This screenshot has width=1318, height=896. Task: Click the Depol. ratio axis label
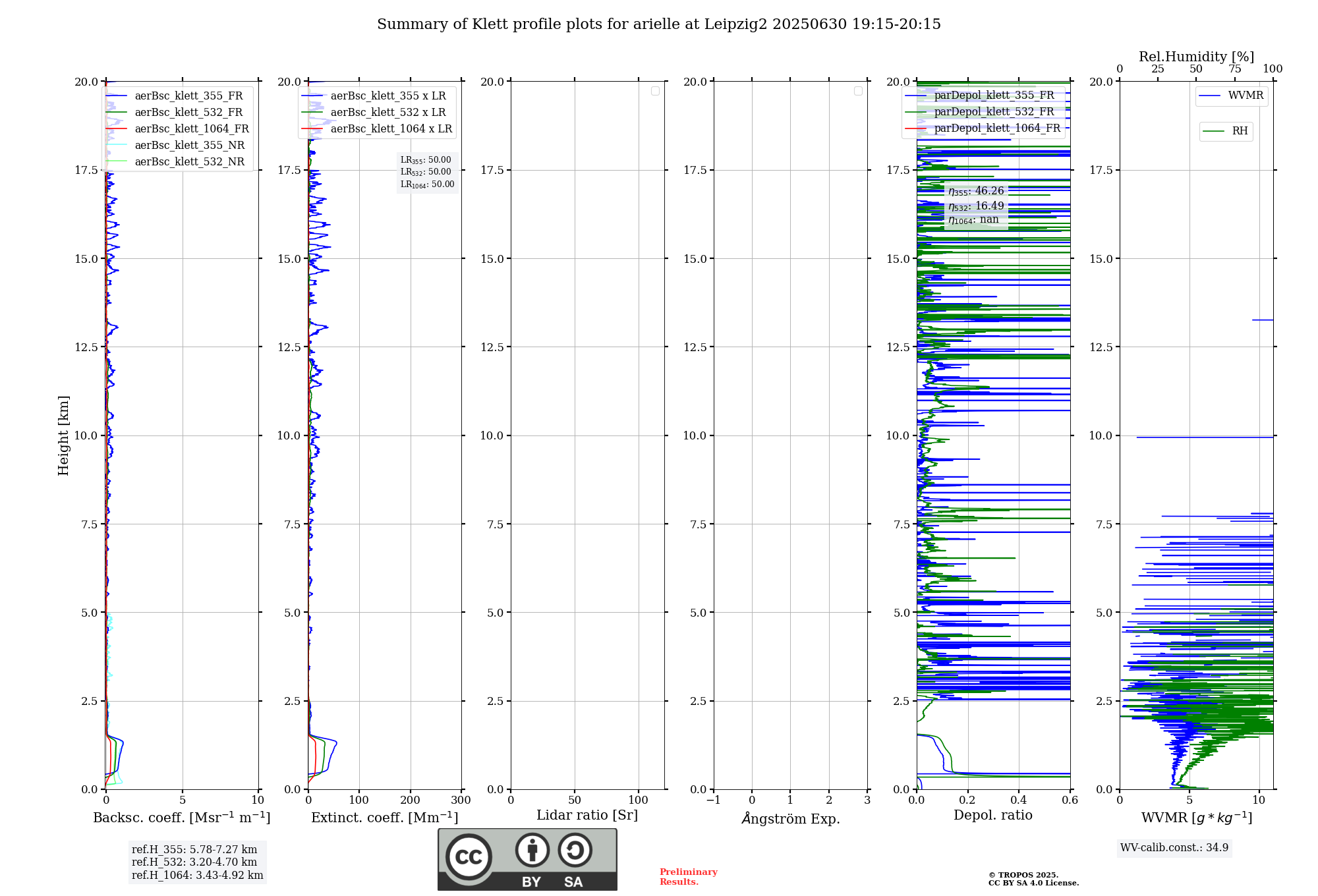(x=993, y=815)
